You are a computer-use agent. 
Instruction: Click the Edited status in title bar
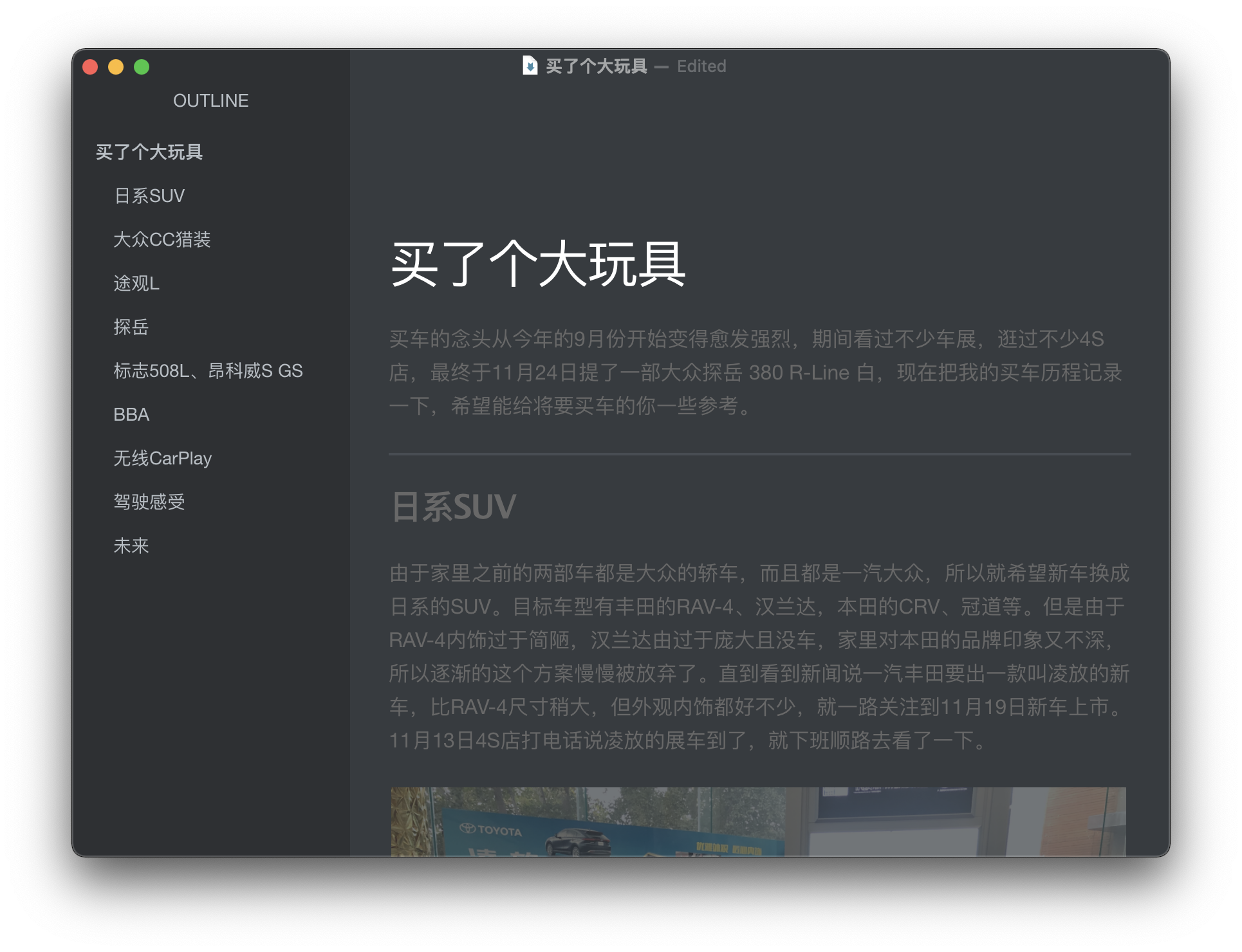[701, 66]
